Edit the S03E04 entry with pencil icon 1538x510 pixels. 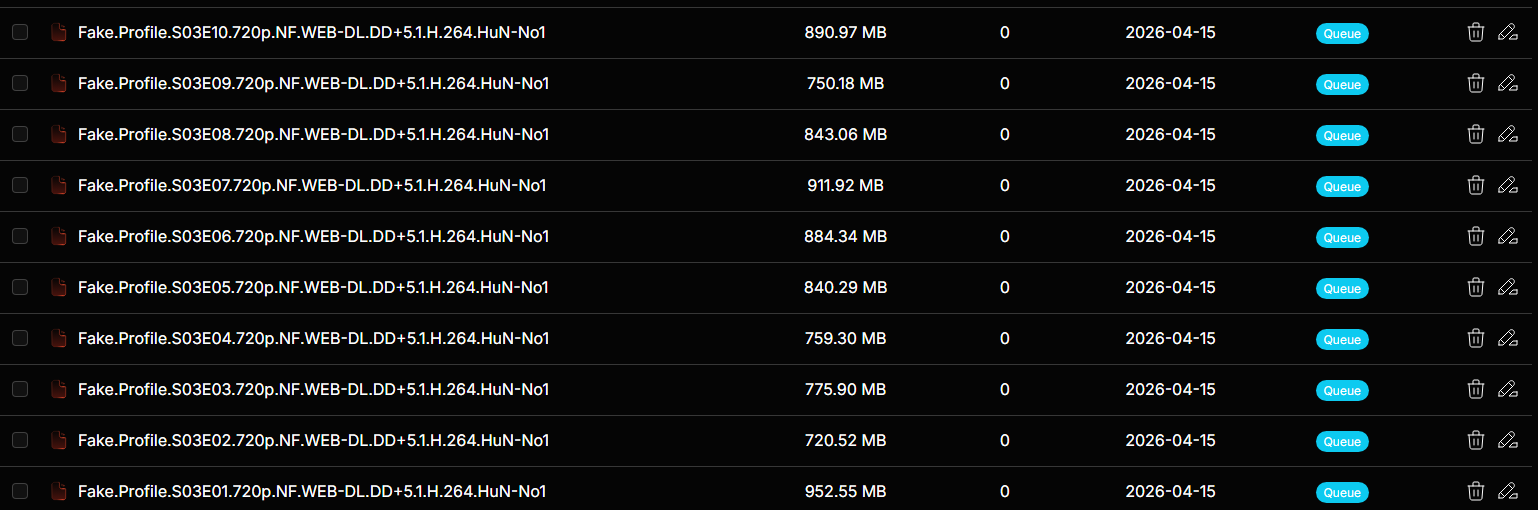click(1507, 338)
